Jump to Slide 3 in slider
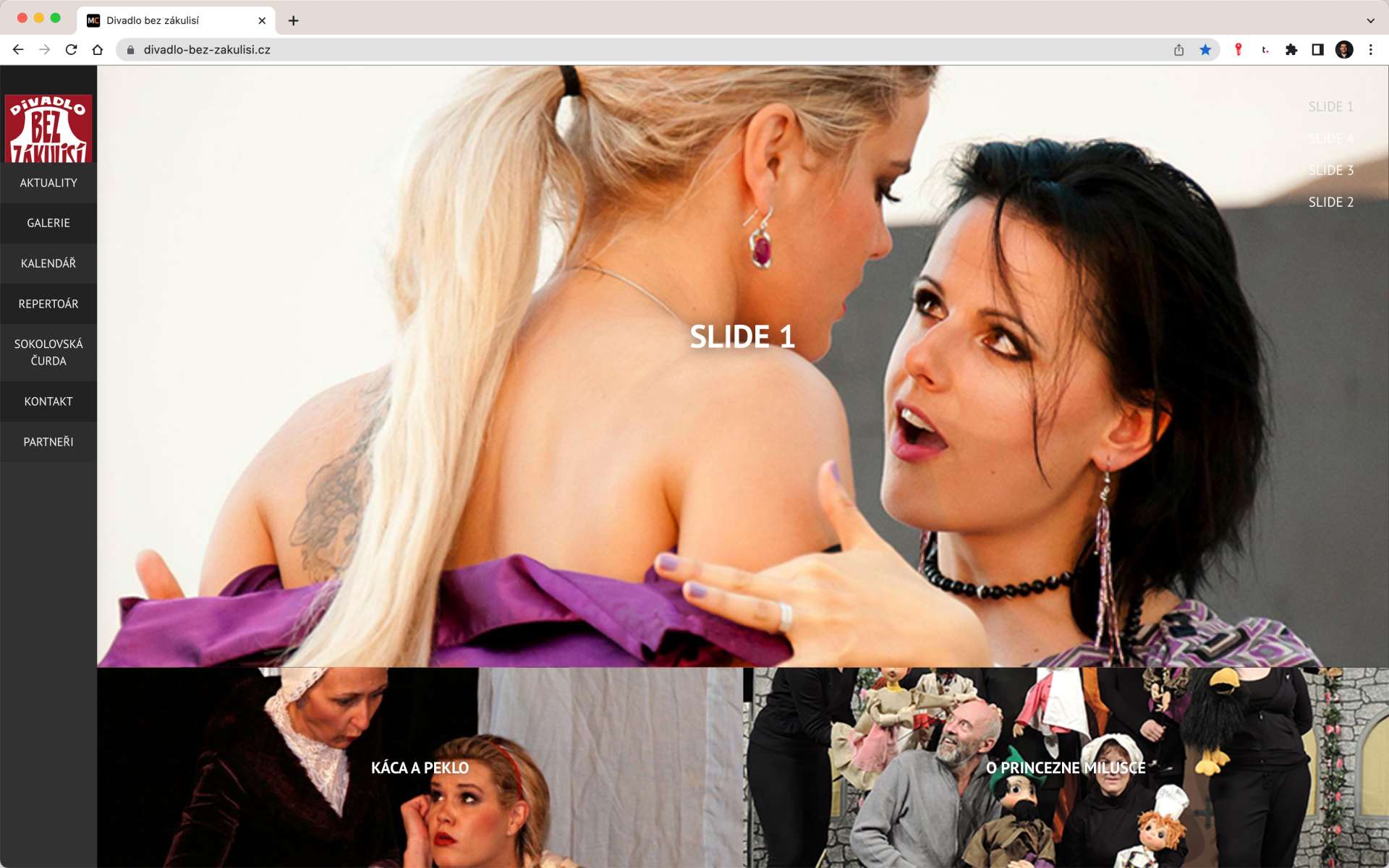 click(1330, 171)
